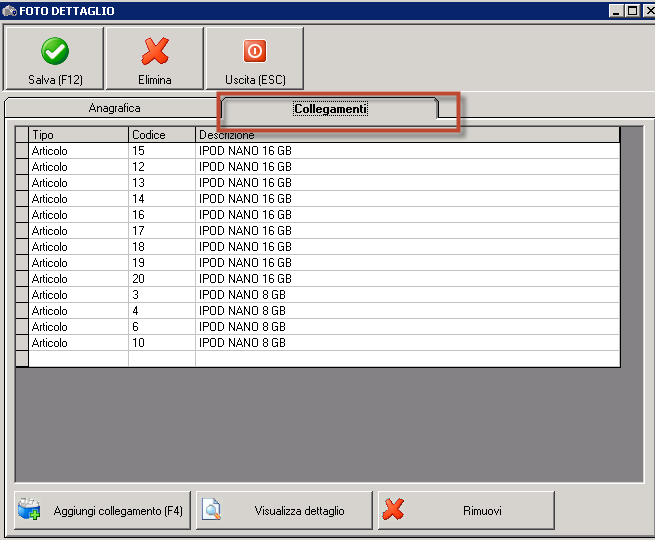
Task: Click IPOD NANO 8 GB in code 4 row
Action: (x=242, y=311)
